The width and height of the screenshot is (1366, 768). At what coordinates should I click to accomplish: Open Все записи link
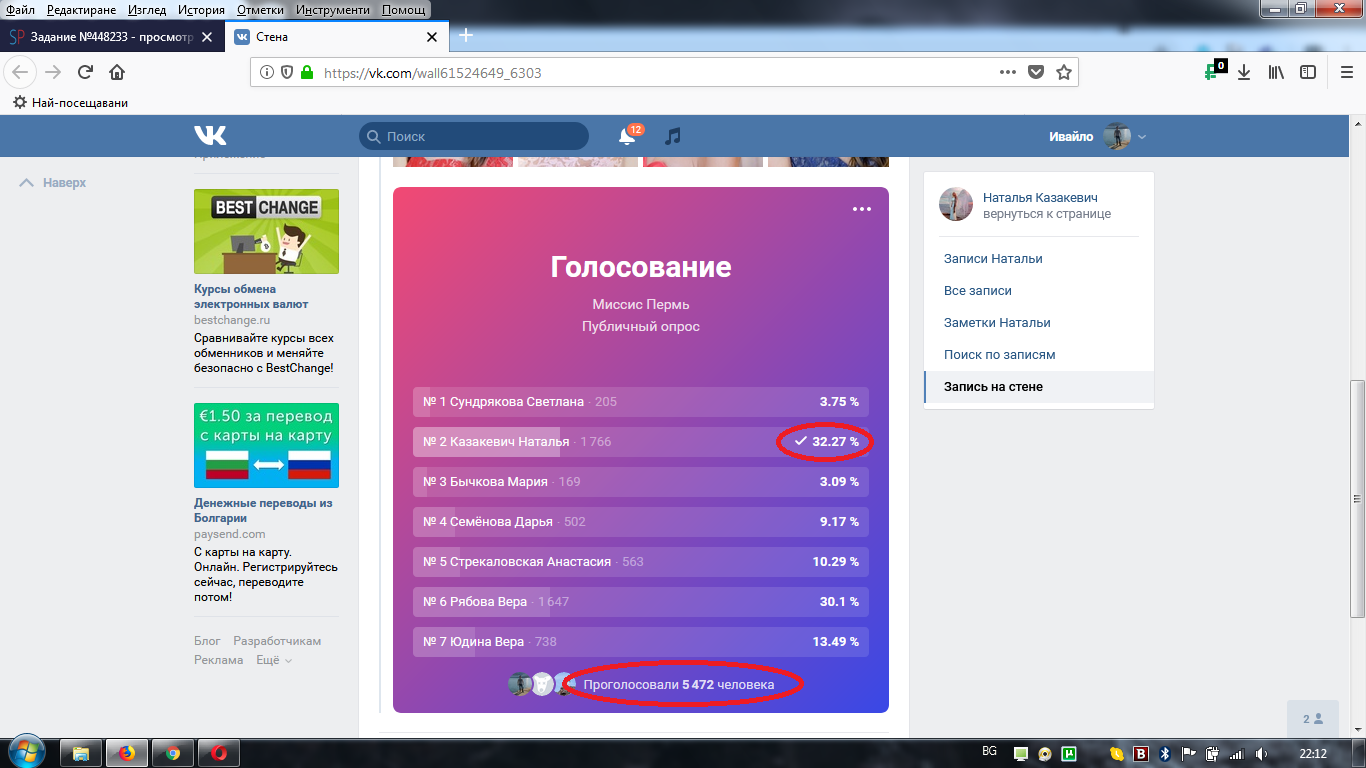point(978,291)
